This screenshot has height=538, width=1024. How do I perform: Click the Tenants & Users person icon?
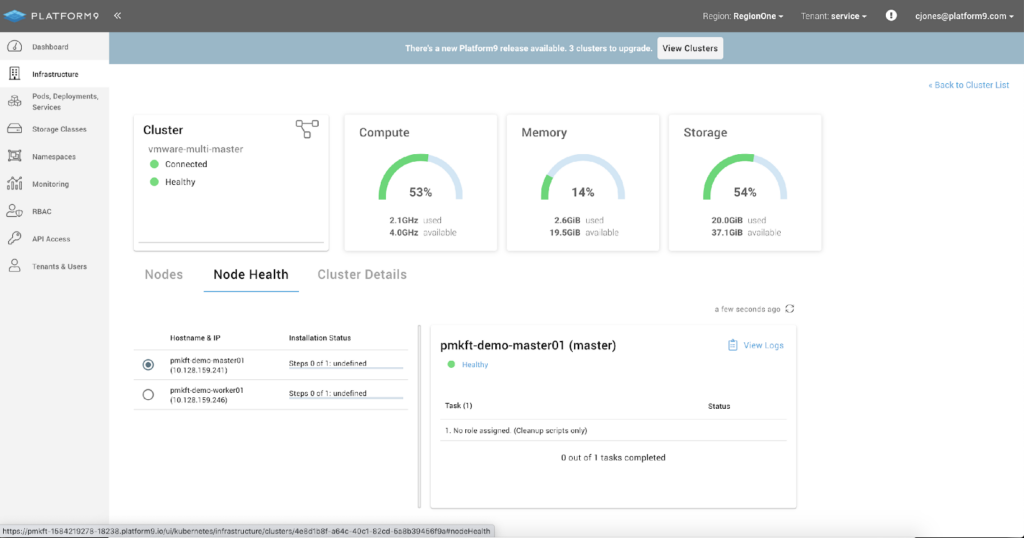click(14, 266)
